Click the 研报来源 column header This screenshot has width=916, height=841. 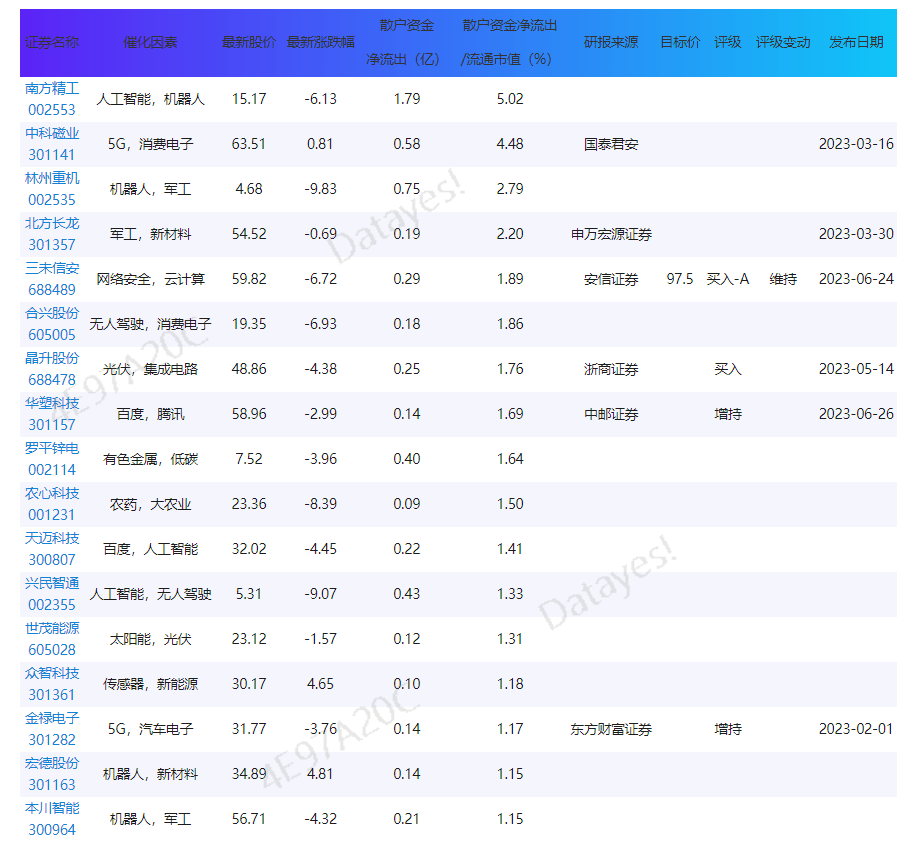click(611, 42)
